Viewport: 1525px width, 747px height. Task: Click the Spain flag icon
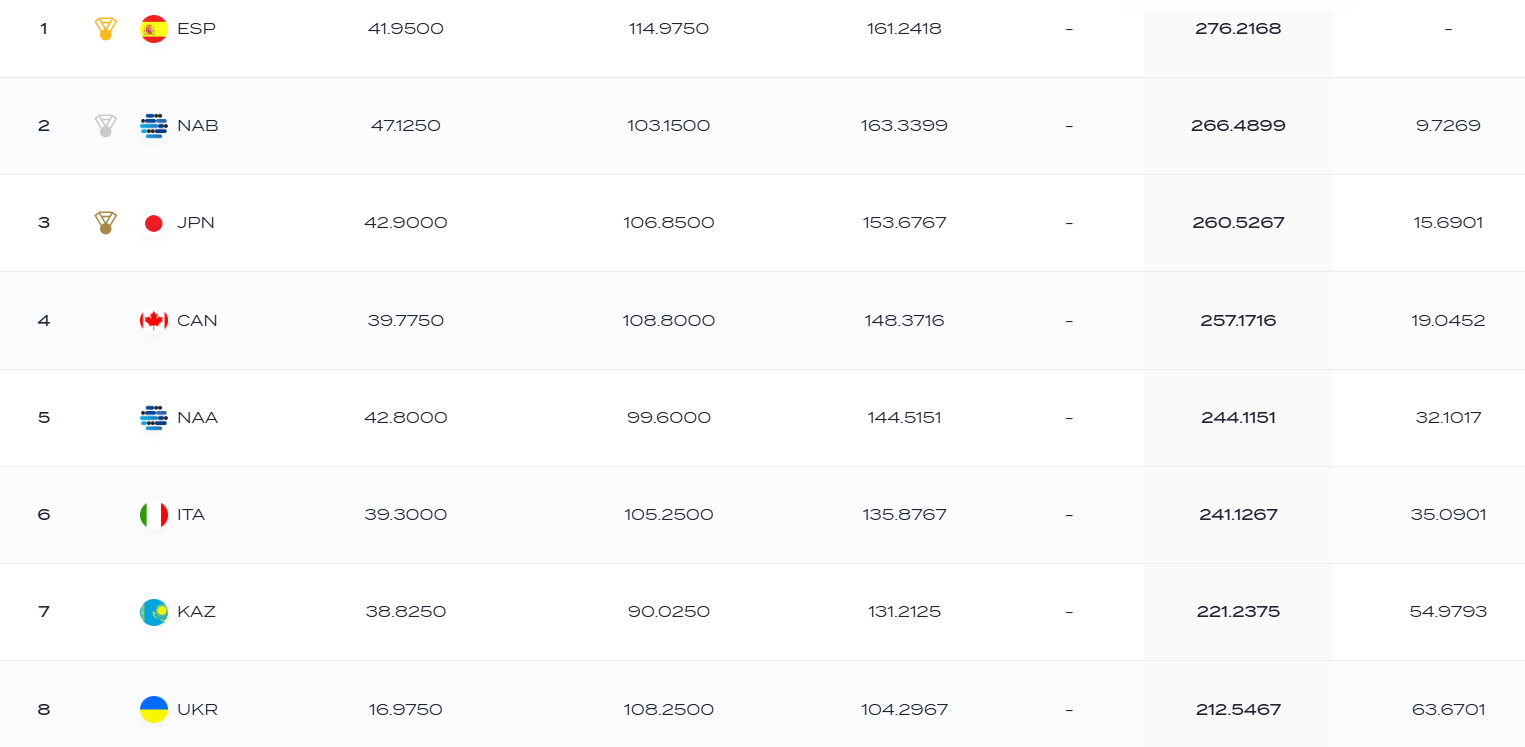(x=154, y=29)
